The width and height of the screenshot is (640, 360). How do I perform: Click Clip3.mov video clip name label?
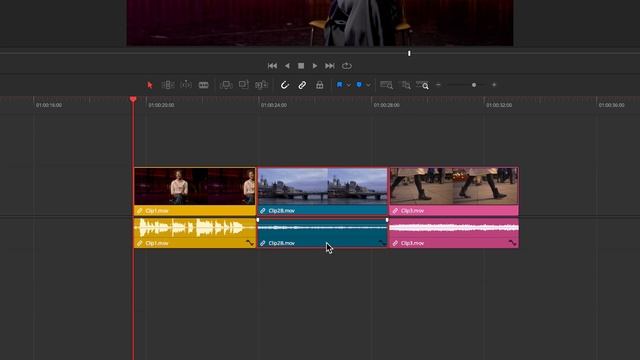[x=412, y=211]
